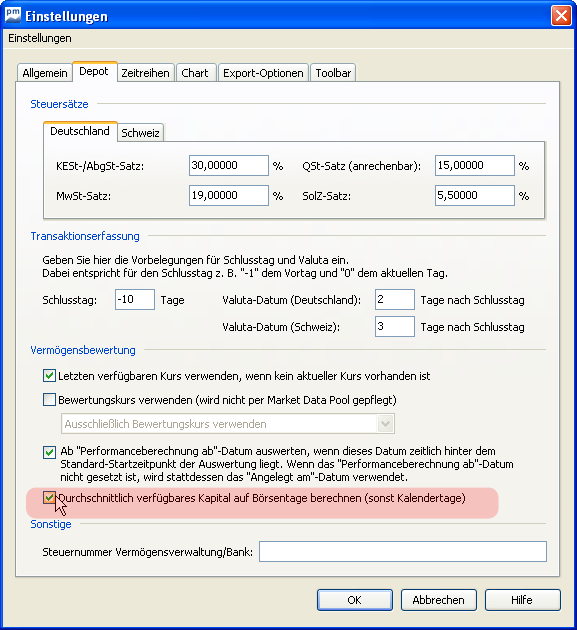Image resolution: width=577 pixels, height=630 pixels.
Task: Click the KESt-/AbgSt-Satz input field
Action: [x=229, y=166]
